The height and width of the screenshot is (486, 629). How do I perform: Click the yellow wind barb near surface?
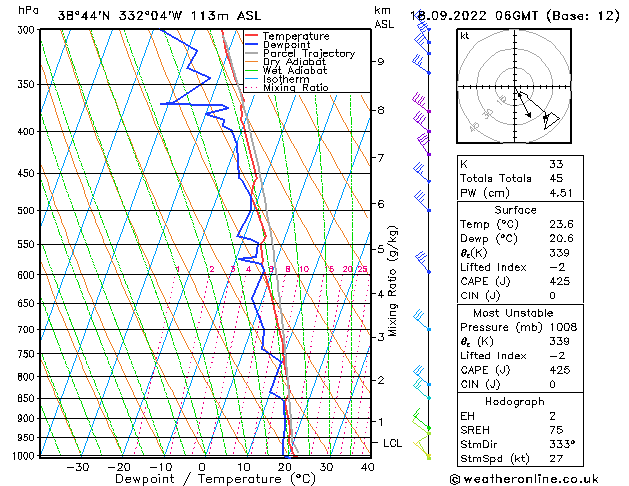tap(422, 448)
